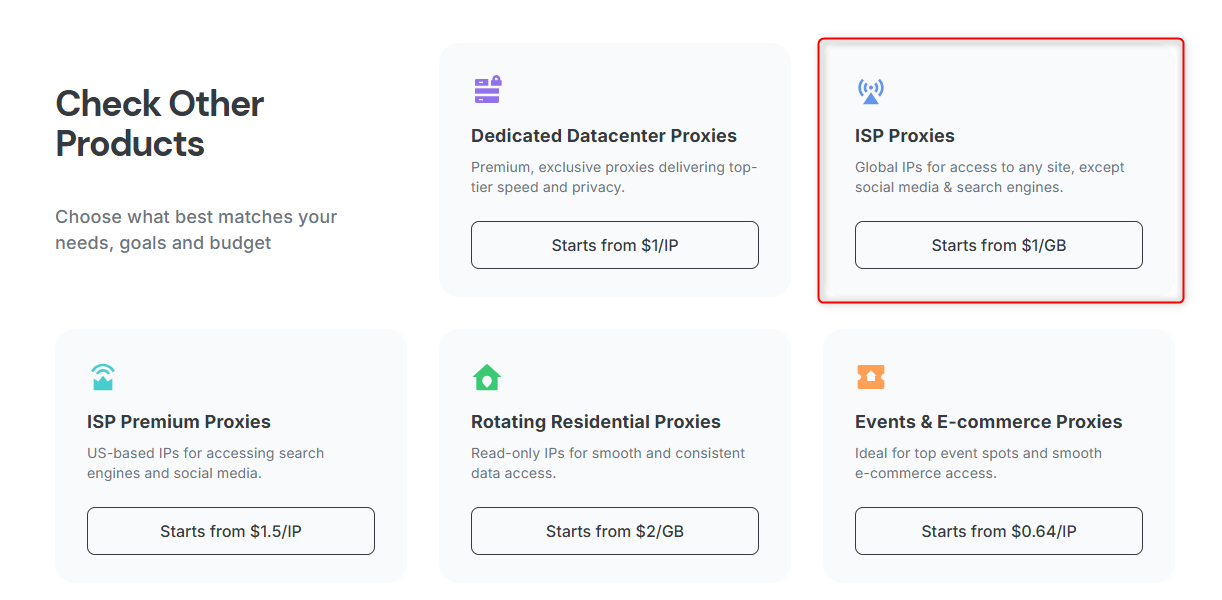This screenshot has width=1222, height=600.
Task: Select the "Starts from $1.5/IP" button
Action: (x=231, y=531)
